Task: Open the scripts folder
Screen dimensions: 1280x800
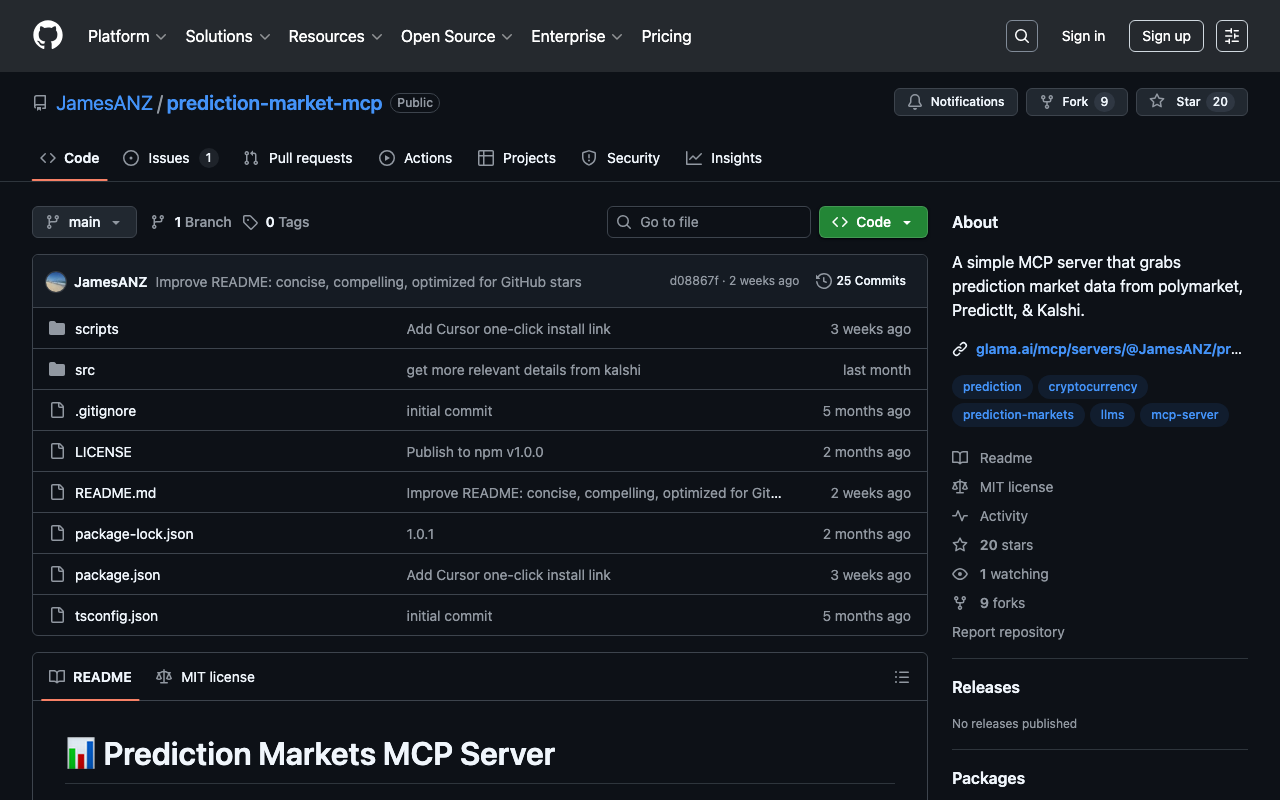Action: (x=97, y=329)
